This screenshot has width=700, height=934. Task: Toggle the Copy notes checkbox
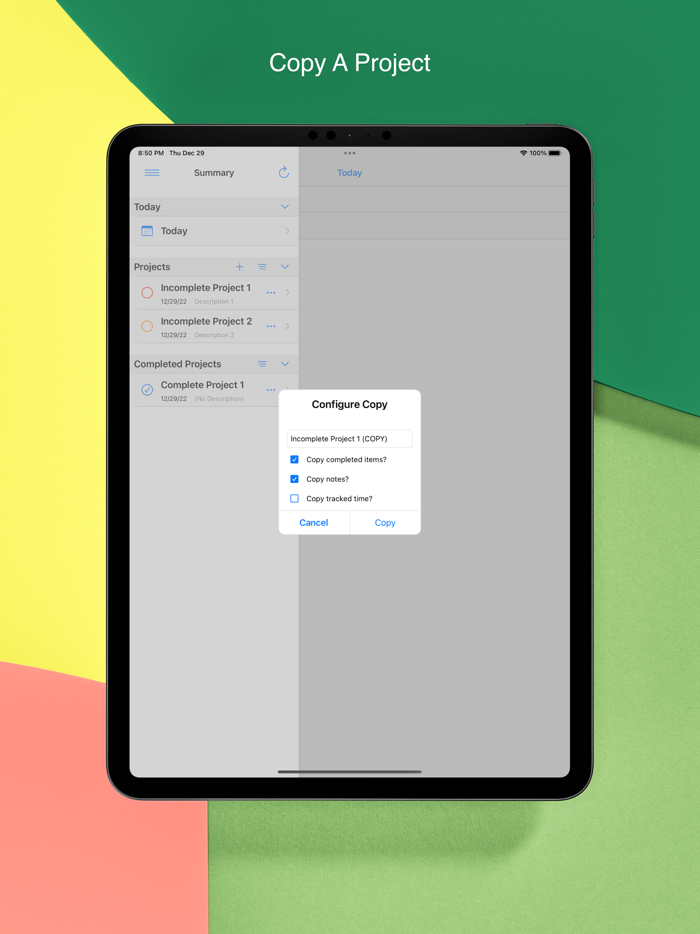(294, 479)
